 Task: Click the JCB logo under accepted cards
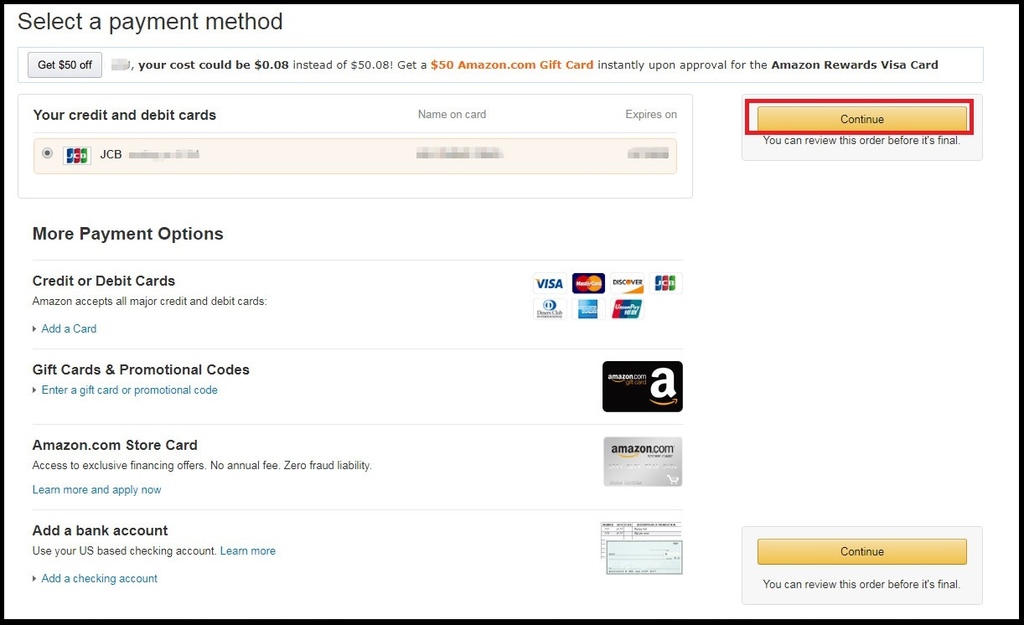pos(665,283)
